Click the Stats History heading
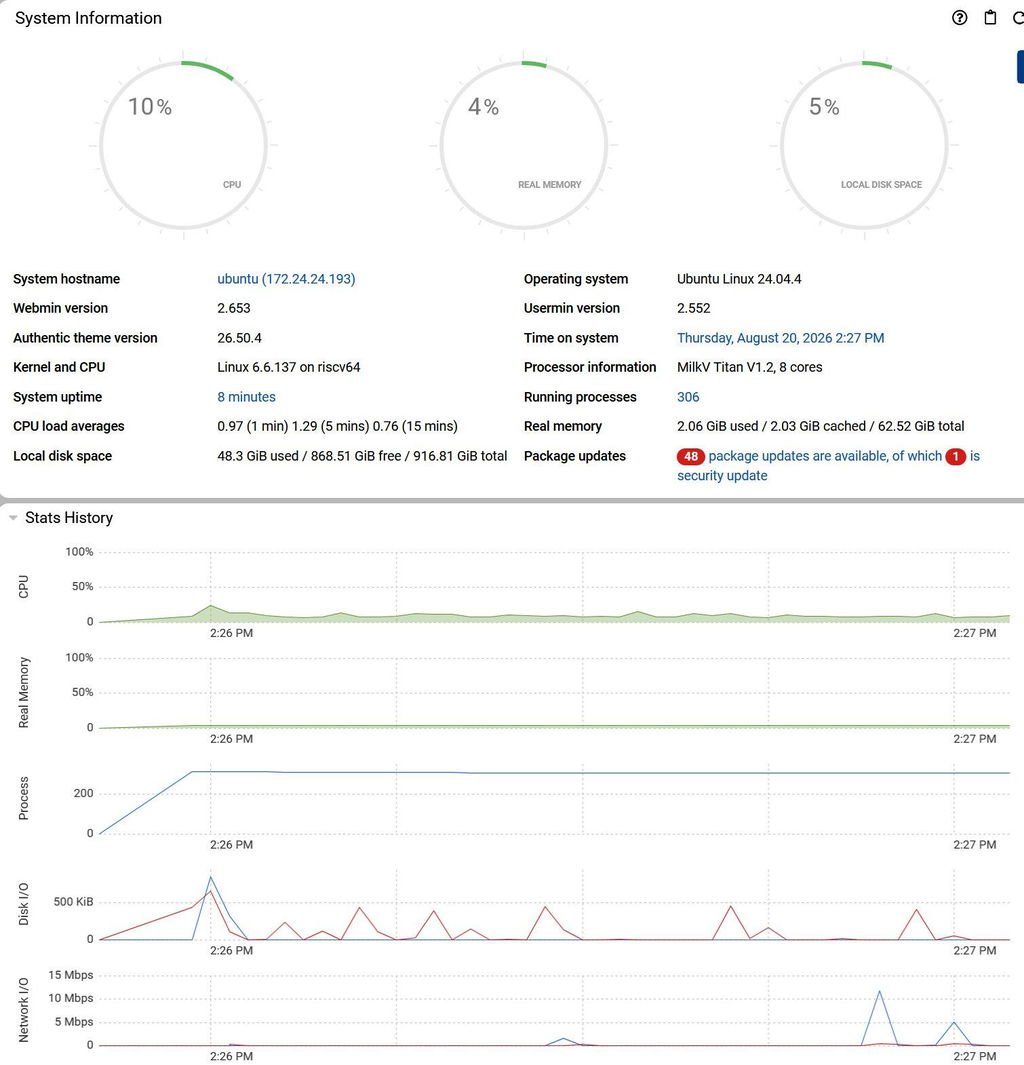 [x=69, y=518]
